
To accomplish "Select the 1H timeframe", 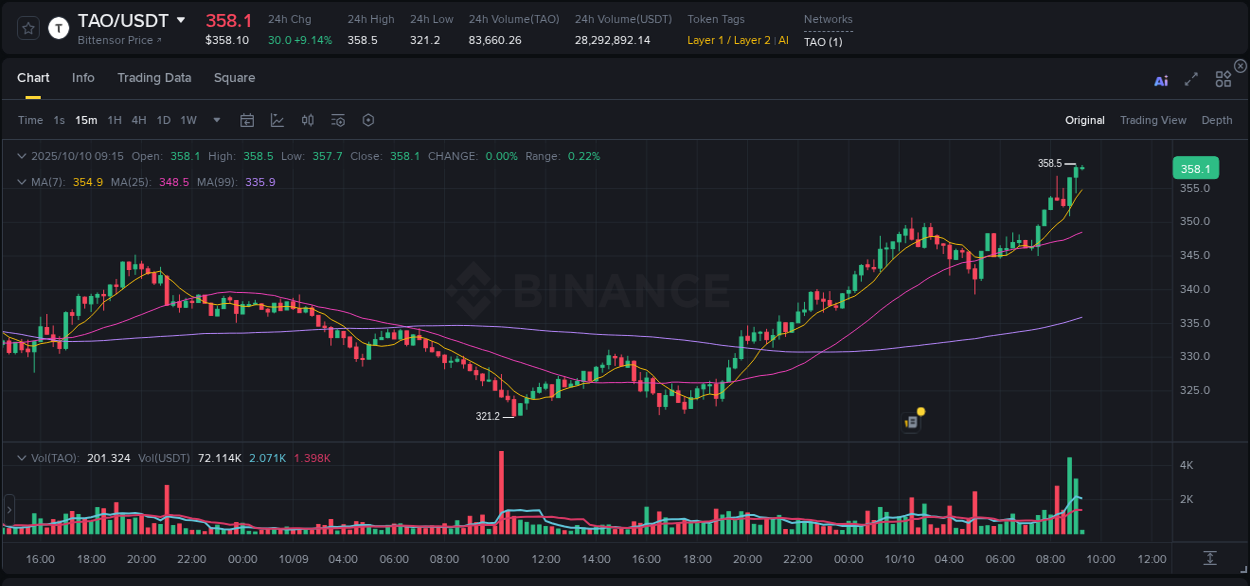I will 113,119.
